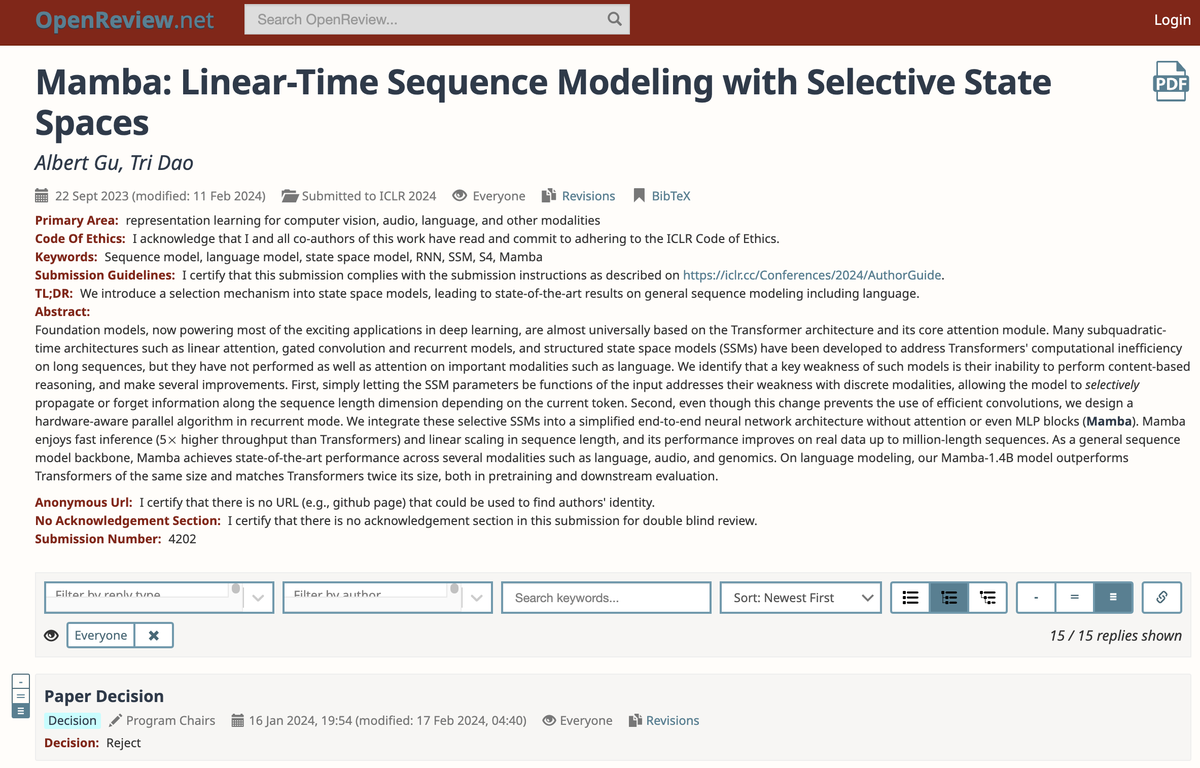Switch to nested reply layout

pos(988,597)
